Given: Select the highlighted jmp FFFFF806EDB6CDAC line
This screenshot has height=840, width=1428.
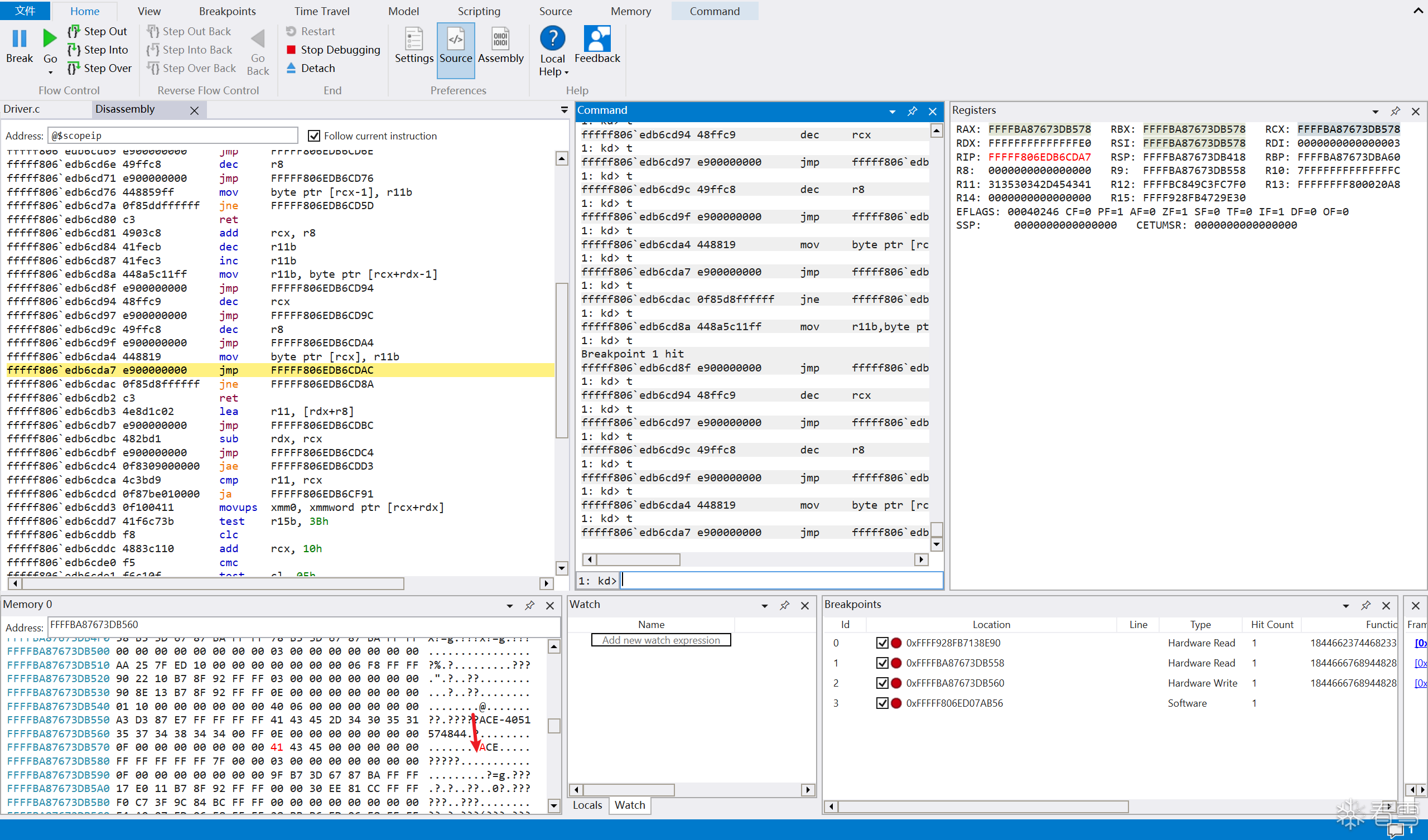Looking at the screenshot, I should point(281,370).
